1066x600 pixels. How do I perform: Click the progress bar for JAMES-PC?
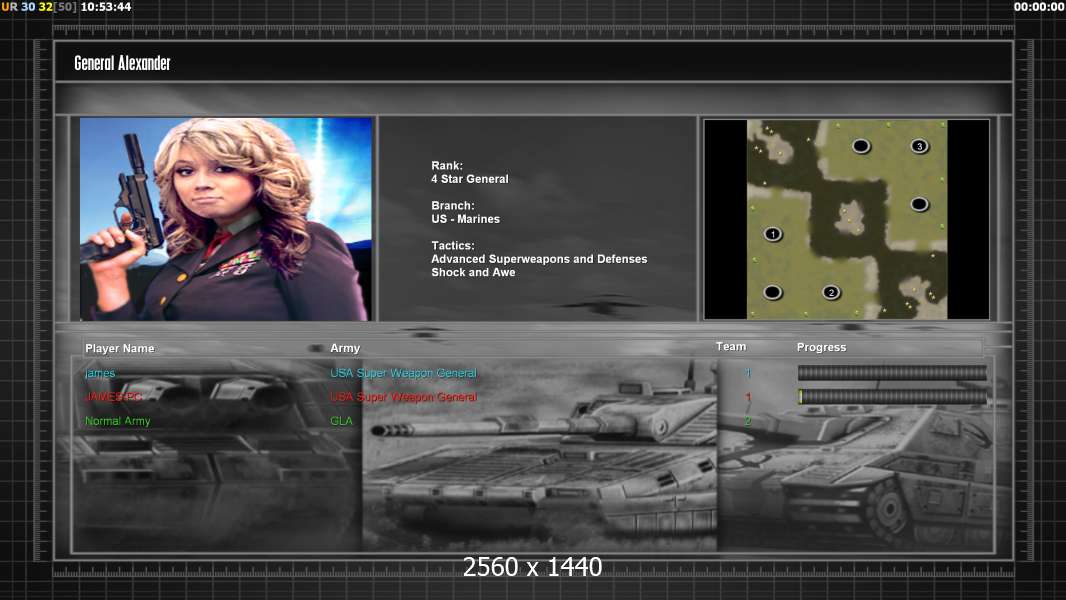click(x=892, y=397)
